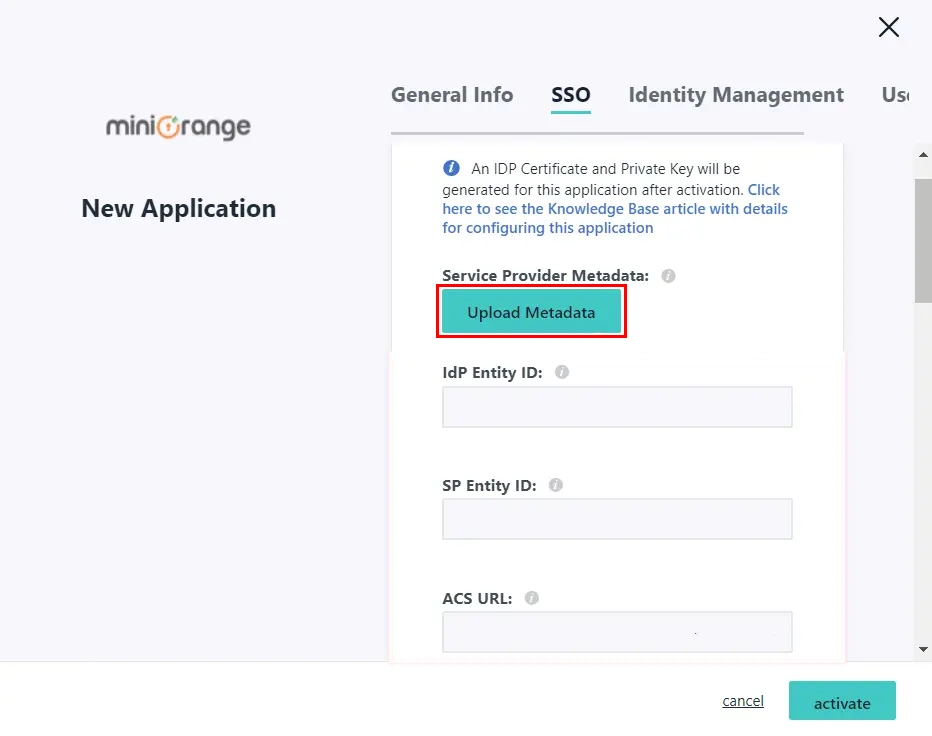Click the scrollbar down arrow
932x736 pixels.
pyautogui.click(x=923, y=649)
